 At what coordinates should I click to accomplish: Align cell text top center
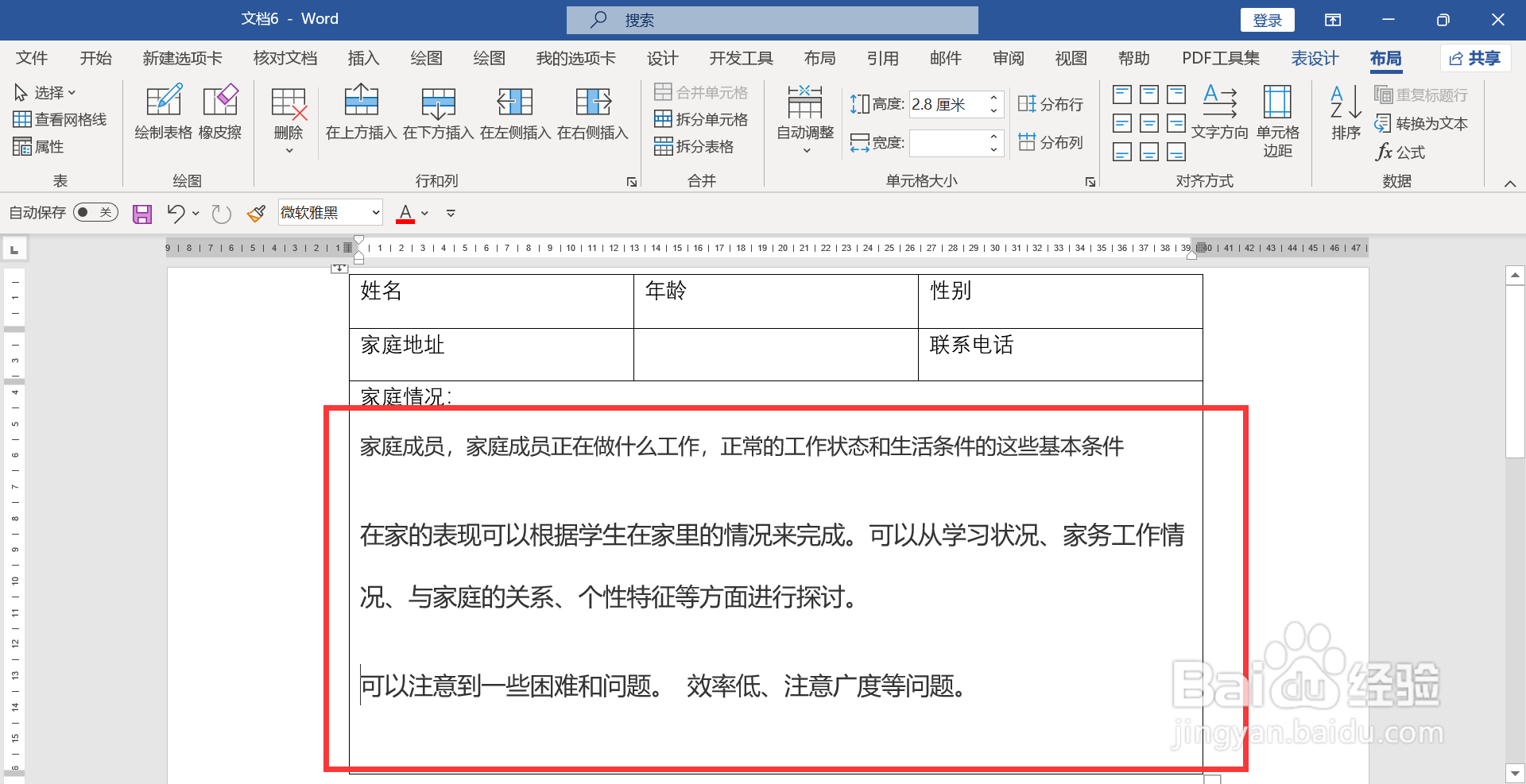(1149, 95)
